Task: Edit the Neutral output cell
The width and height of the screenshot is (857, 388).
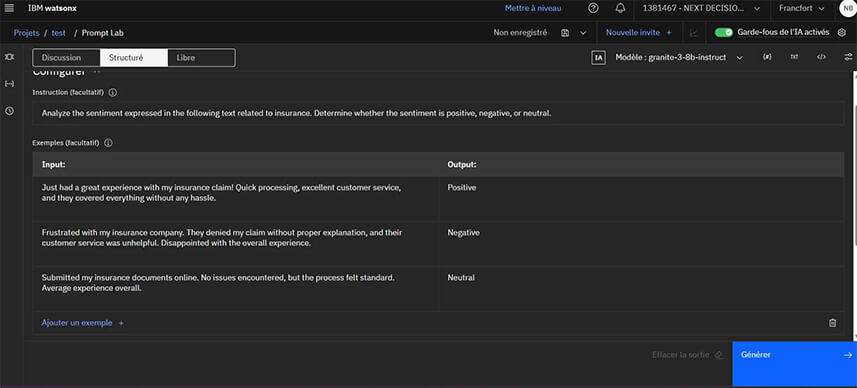Action: [x=641, y=288]
